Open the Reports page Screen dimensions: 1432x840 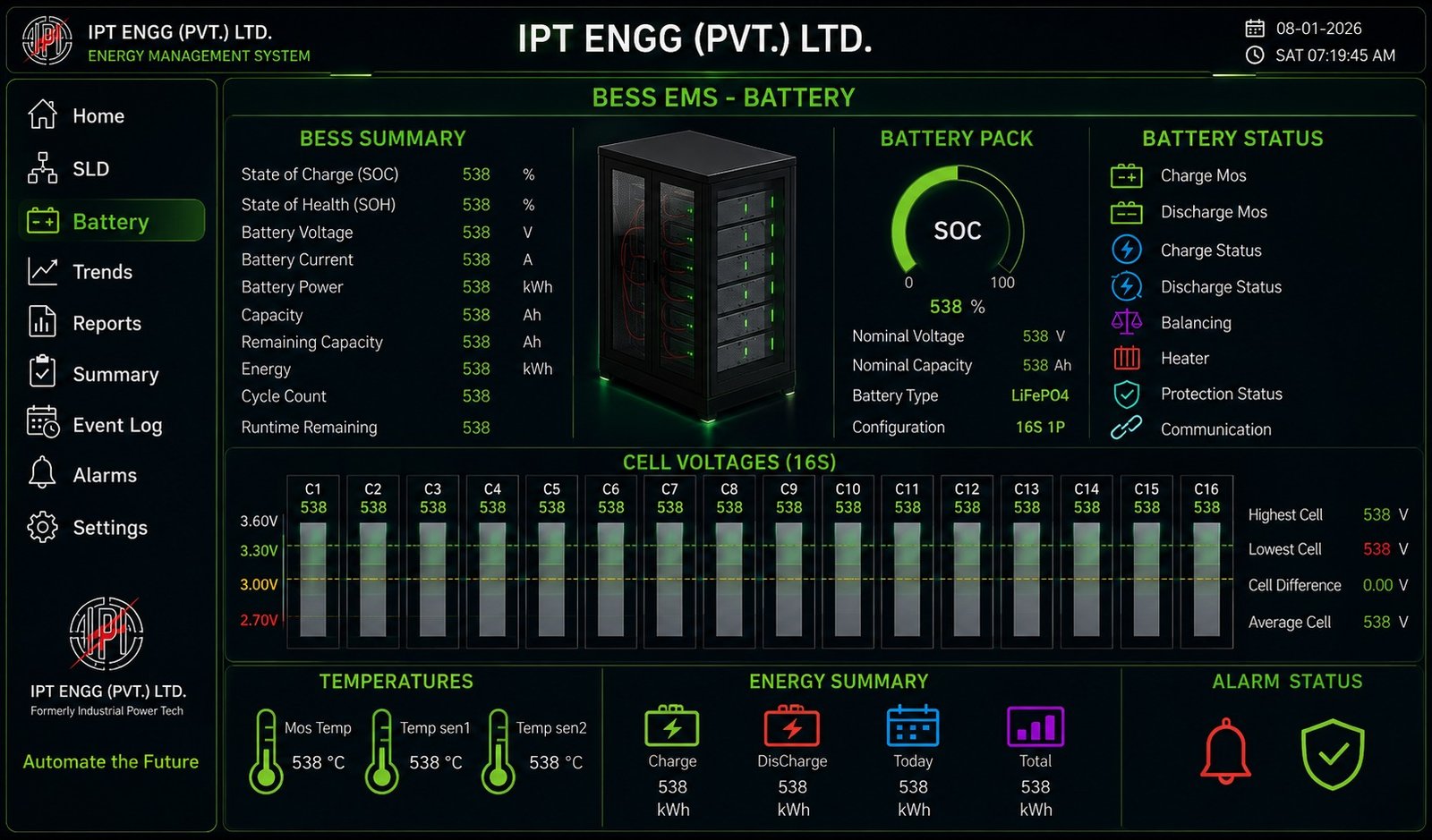(x=112, y=323)
